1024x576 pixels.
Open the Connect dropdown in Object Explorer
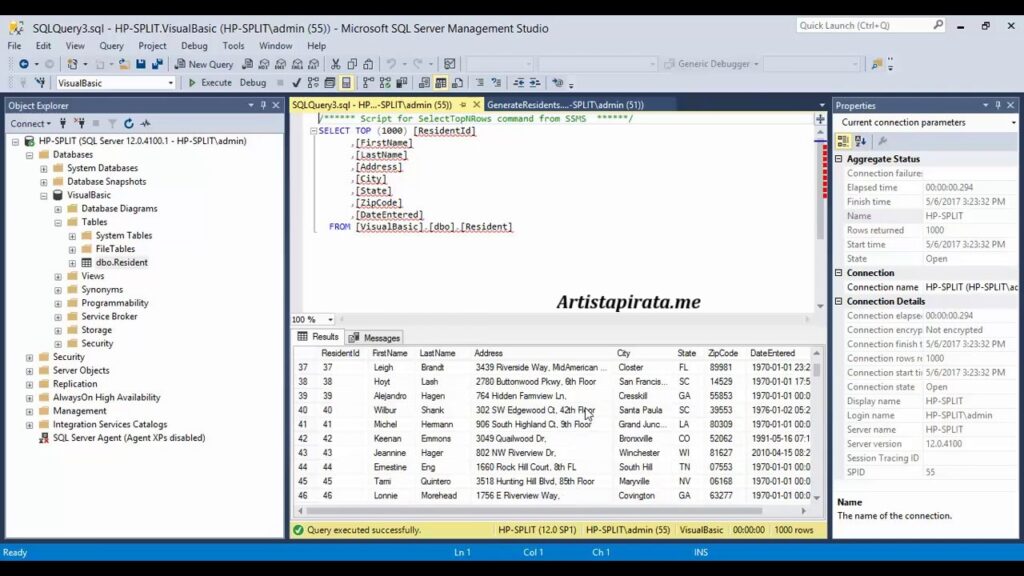31,123
